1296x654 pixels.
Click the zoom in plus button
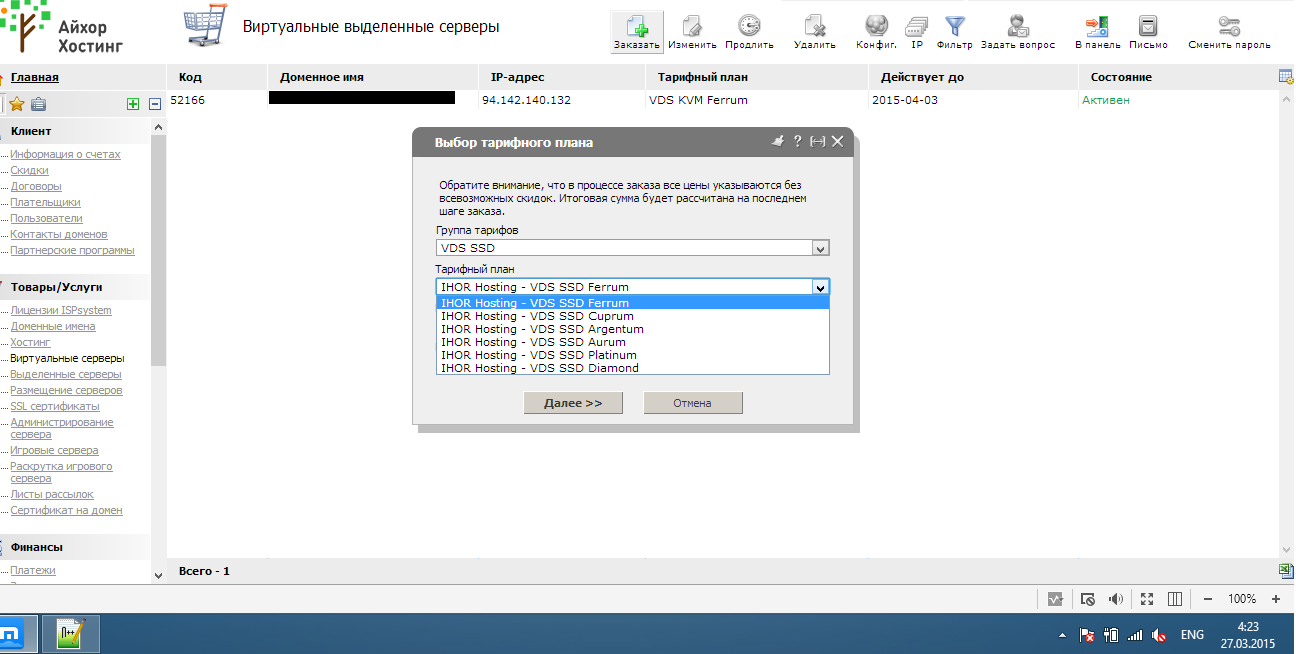(1275, 599)
